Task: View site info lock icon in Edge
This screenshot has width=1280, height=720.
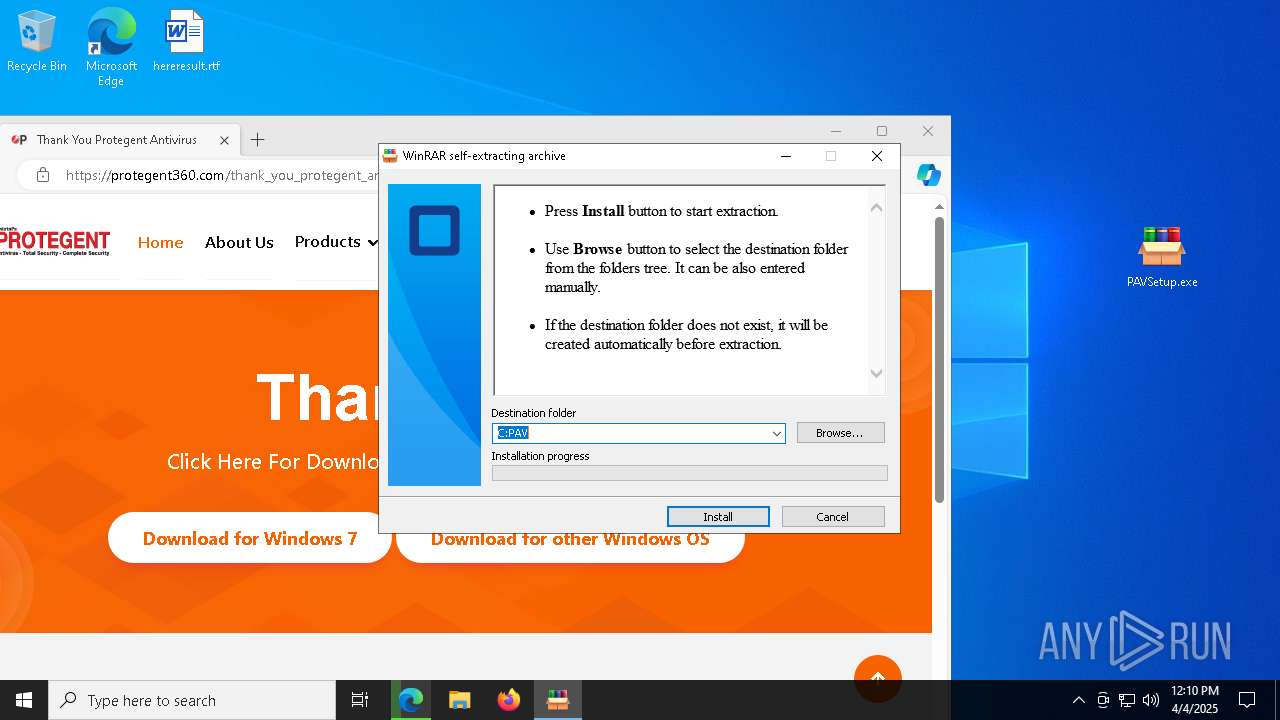Action: [42, 175]
